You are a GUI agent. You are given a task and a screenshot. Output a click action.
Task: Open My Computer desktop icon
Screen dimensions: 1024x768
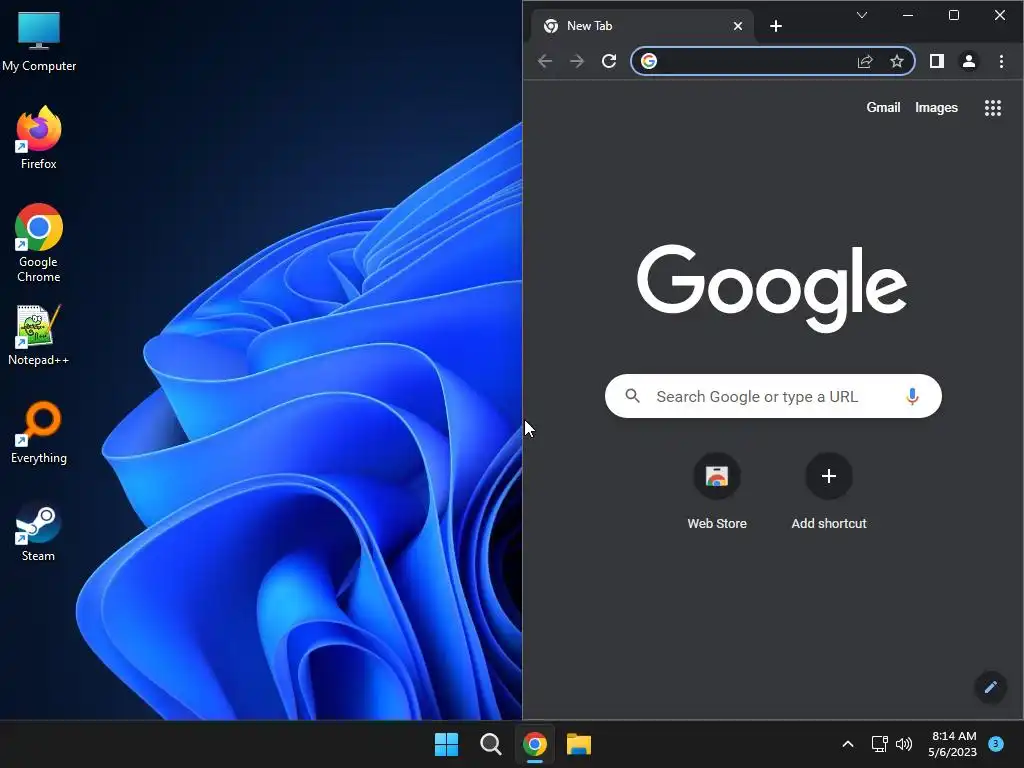(x=39, y=40)
